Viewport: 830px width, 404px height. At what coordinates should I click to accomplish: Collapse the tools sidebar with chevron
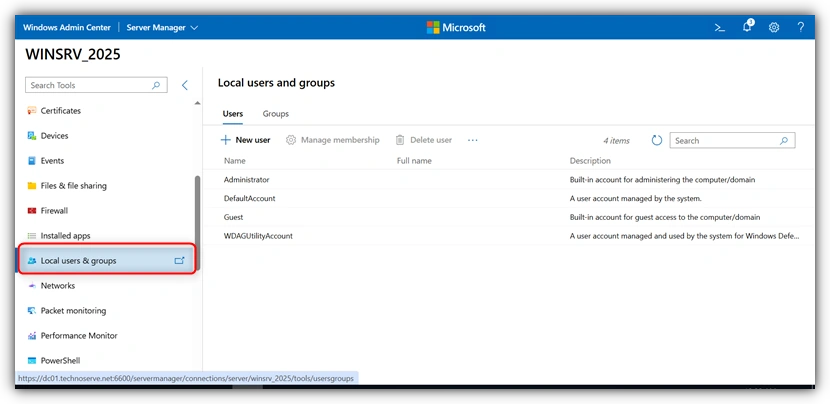[185, 85]
